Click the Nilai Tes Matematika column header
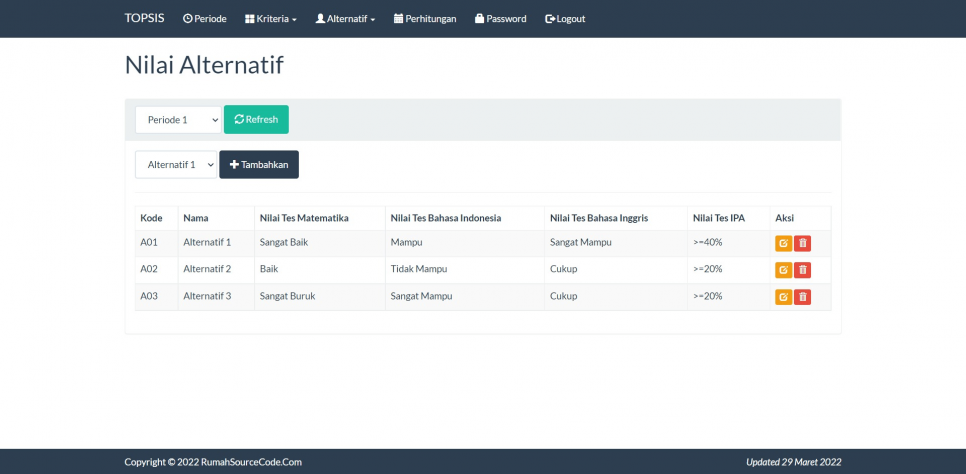Image resolution: width=966 pixels, height=474 pixels. pos(304,218)
